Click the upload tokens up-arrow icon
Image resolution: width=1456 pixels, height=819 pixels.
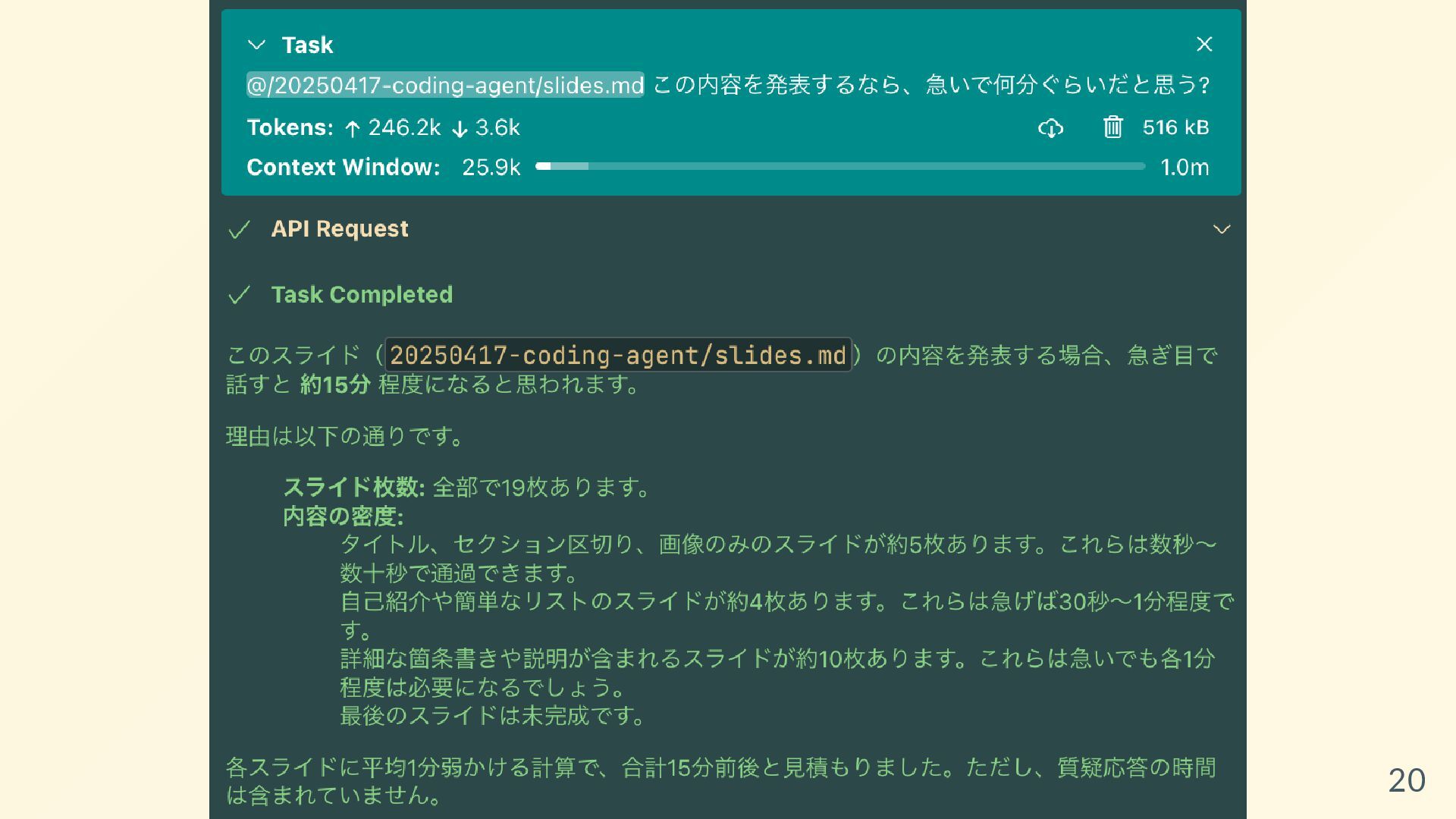click(x=352, y=129)
